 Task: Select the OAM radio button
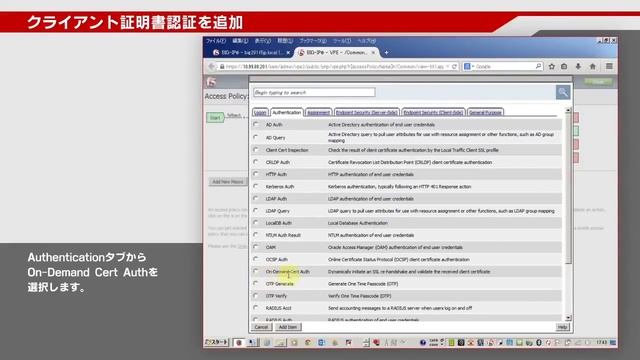click(x=256, y=247)
